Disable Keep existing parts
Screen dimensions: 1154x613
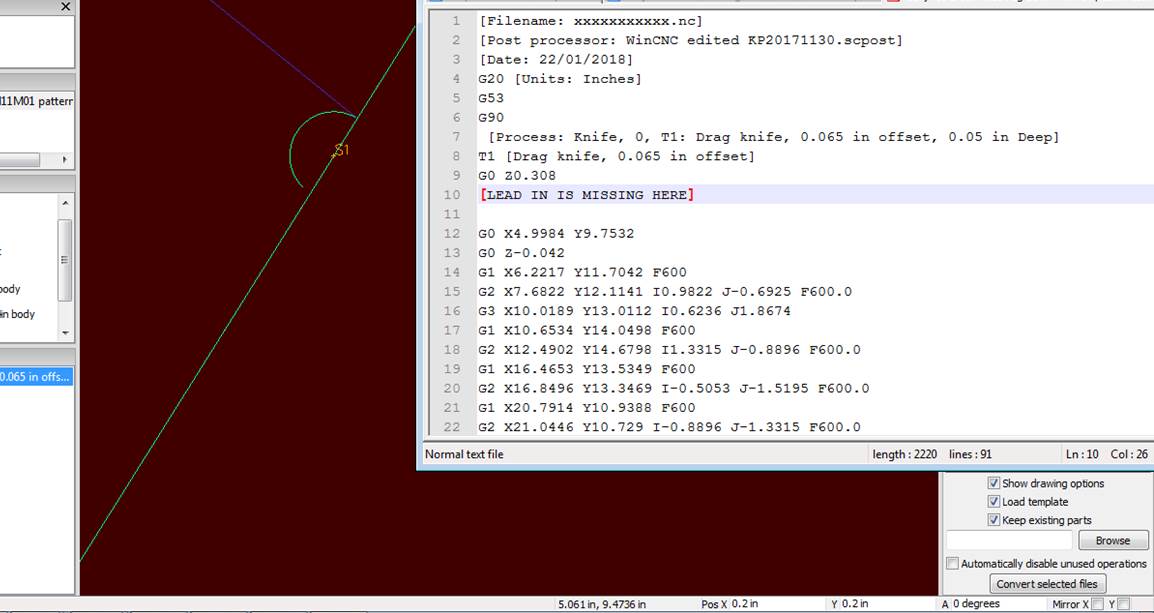994,520
